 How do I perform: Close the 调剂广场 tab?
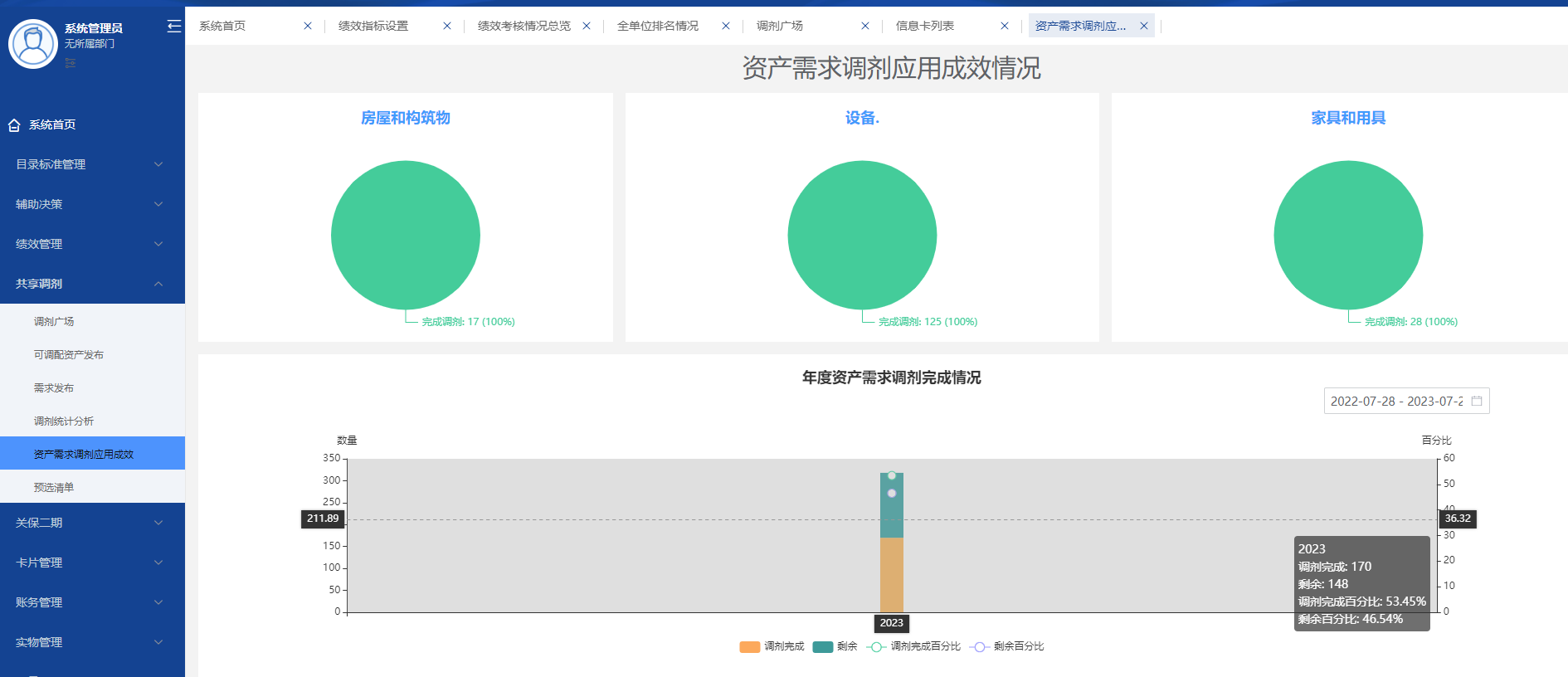click(865, 26)
